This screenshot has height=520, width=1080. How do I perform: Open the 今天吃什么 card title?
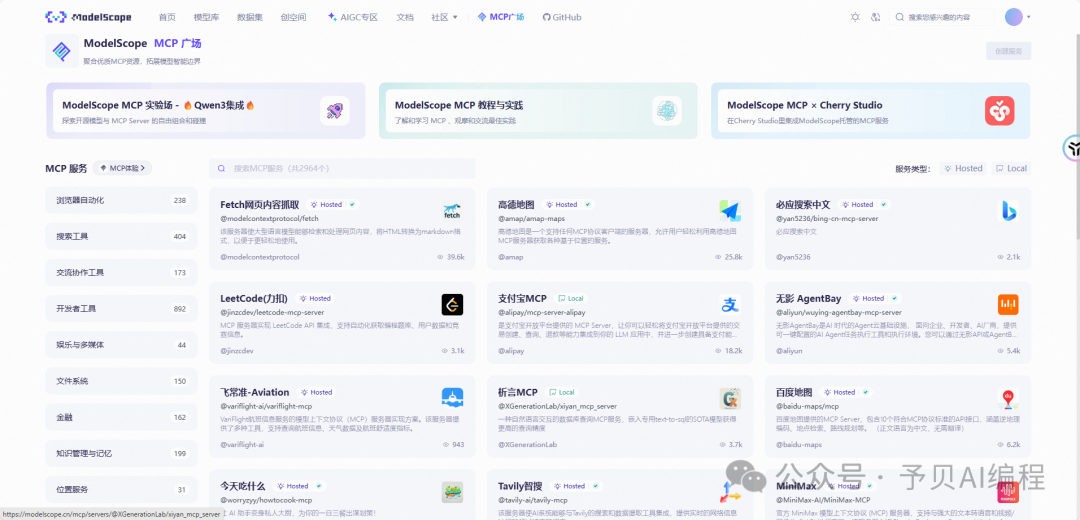click(x=243, y=486)
